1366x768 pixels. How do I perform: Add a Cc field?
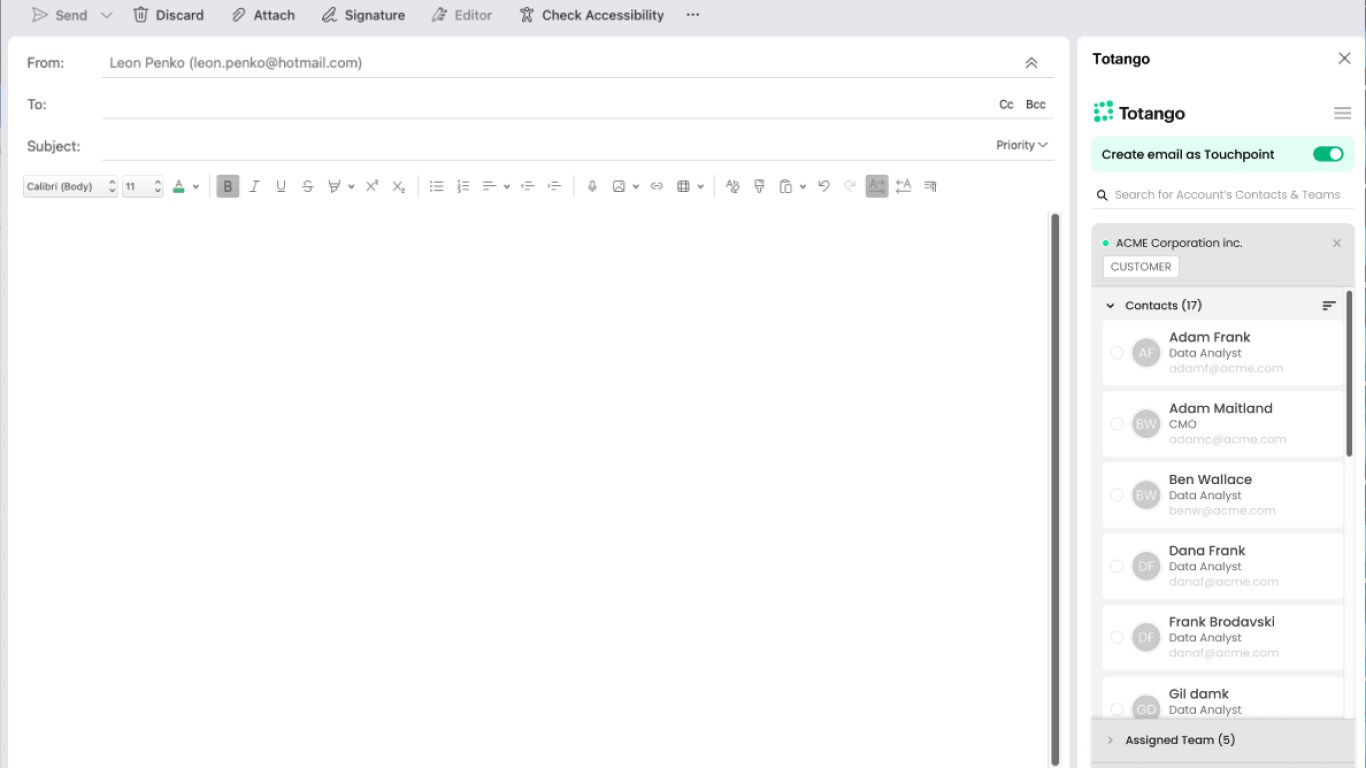(x=1006, y=104)
